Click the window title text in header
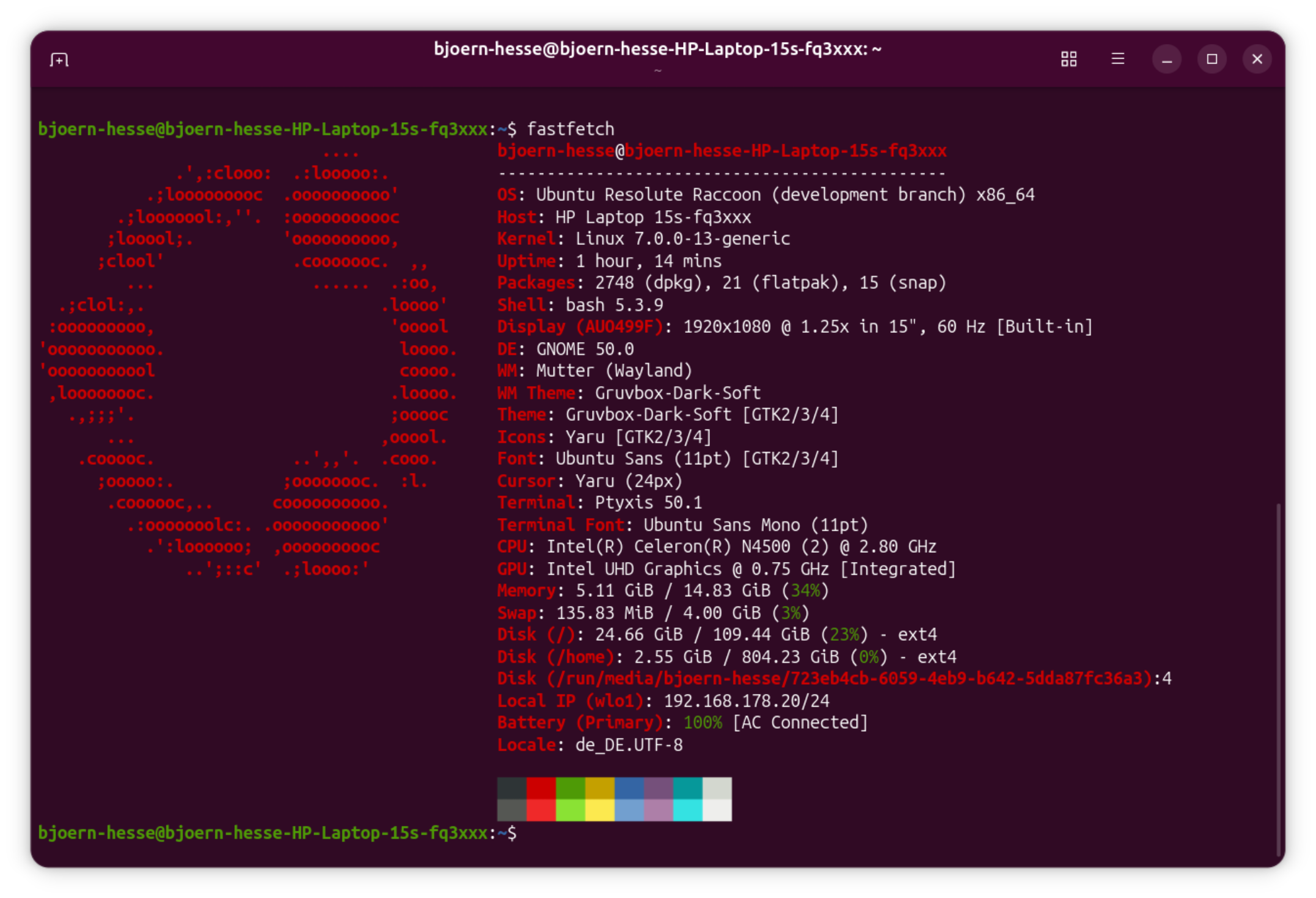The image size is (1316, 898). pos(657,49)
